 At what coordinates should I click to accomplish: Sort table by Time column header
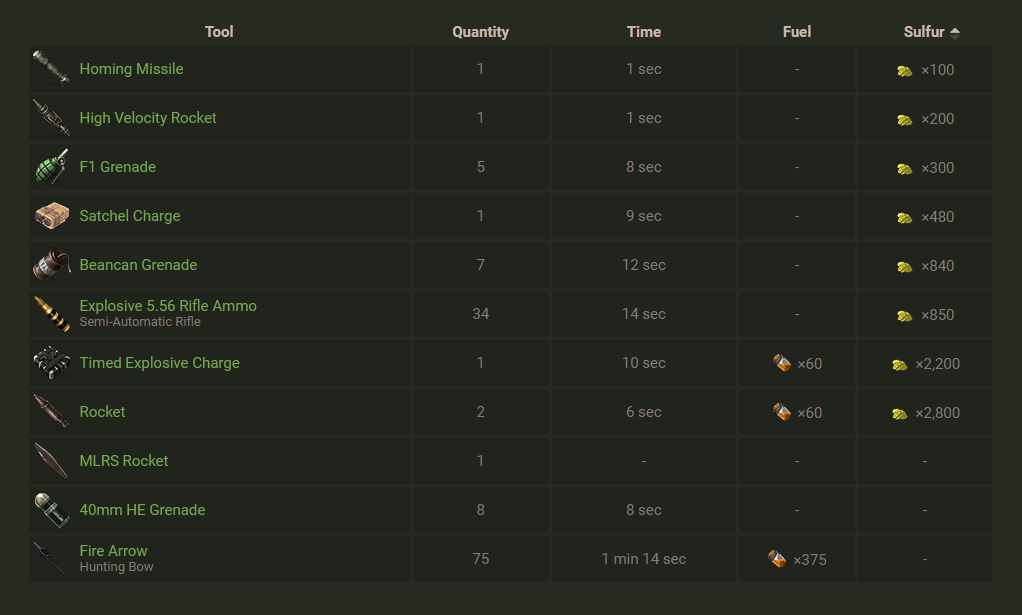click(x=644, y=32)
